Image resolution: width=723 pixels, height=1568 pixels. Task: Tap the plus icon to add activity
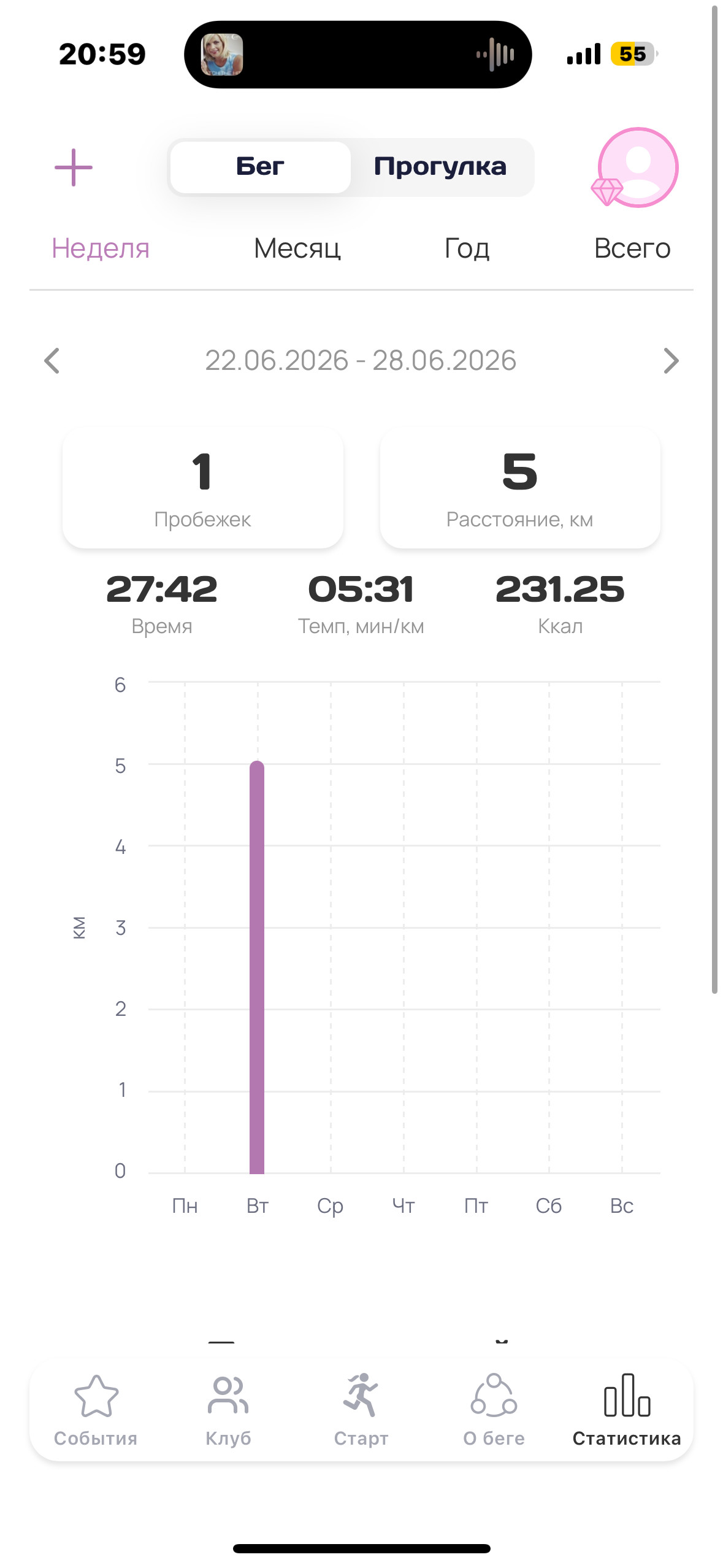74,167
